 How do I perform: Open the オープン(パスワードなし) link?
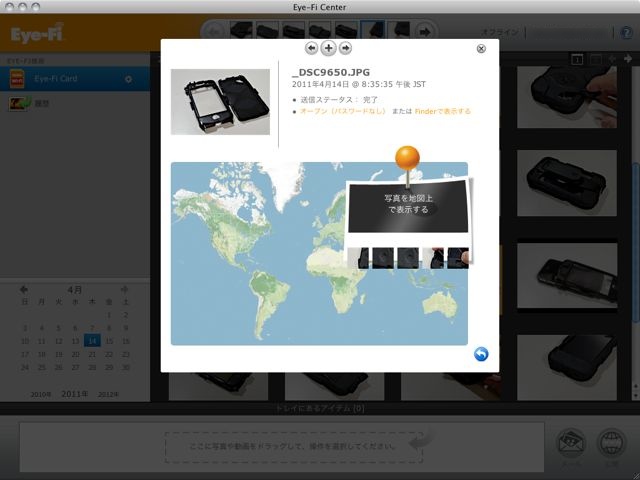pyautogui.click(x=342, y=111)
